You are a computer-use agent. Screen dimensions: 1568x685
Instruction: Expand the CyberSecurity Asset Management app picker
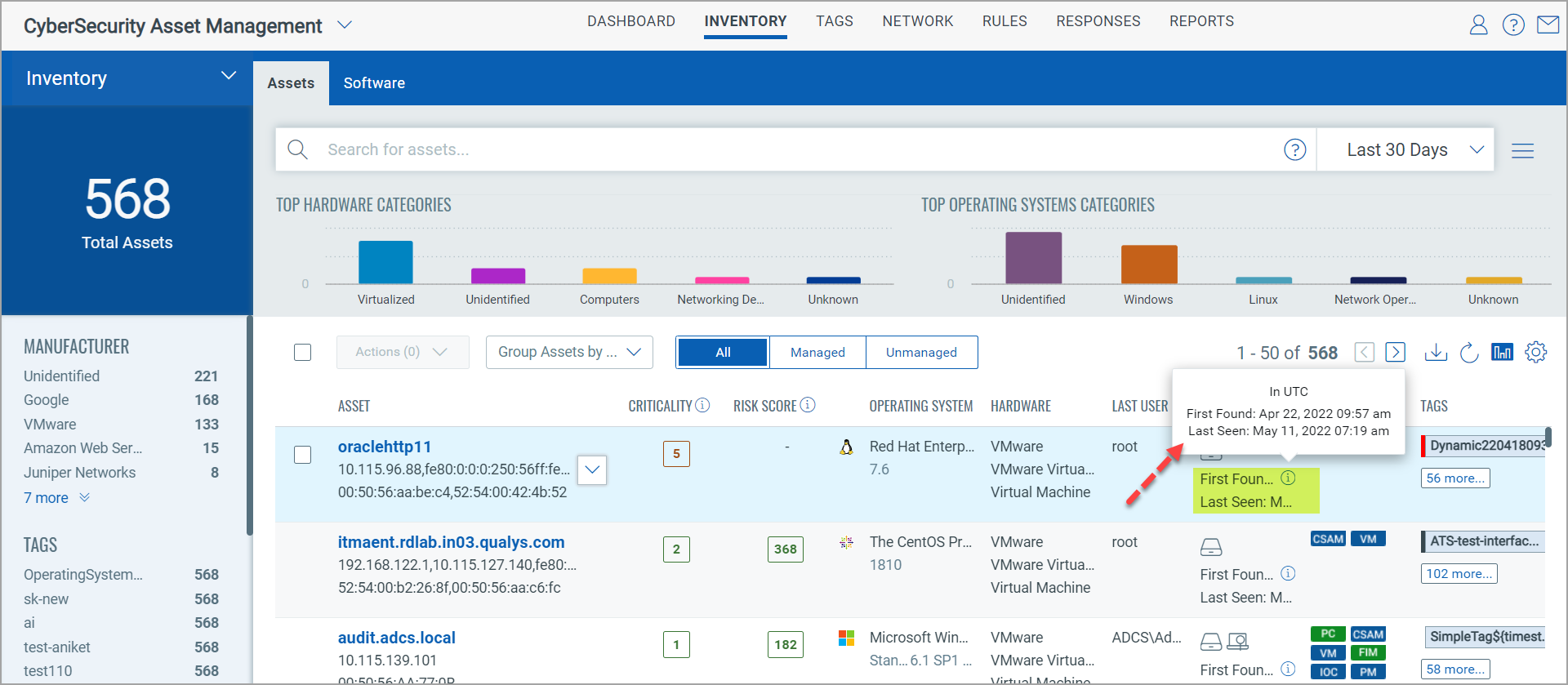pos(345,25)
